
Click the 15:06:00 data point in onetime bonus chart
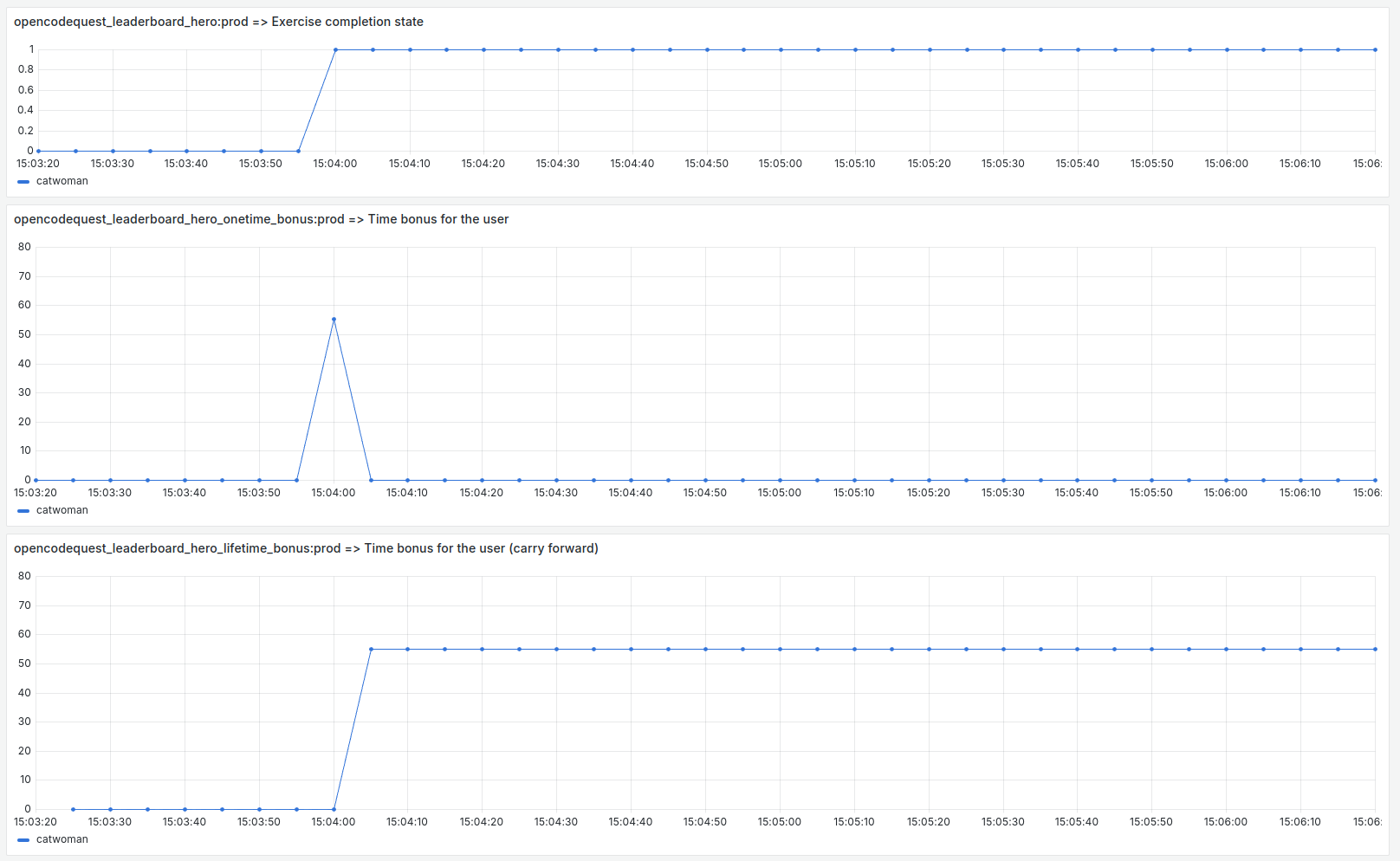[1226, 480]
